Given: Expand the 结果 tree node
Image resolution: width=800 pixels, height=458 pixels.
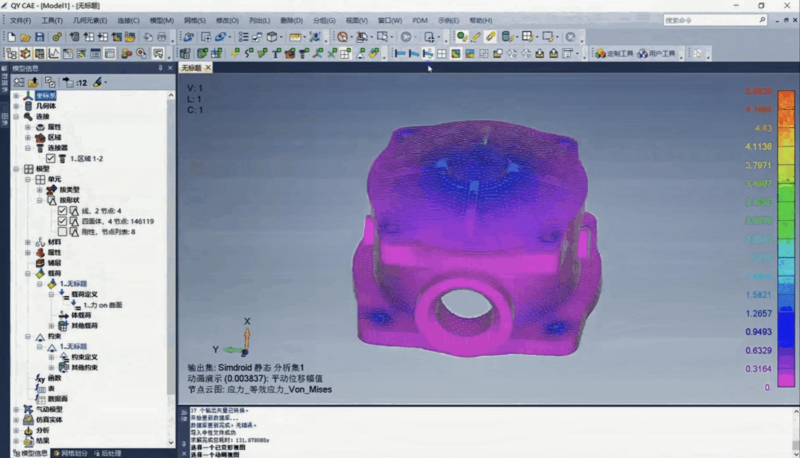Looking at the screenshot, I should (15, 440).
